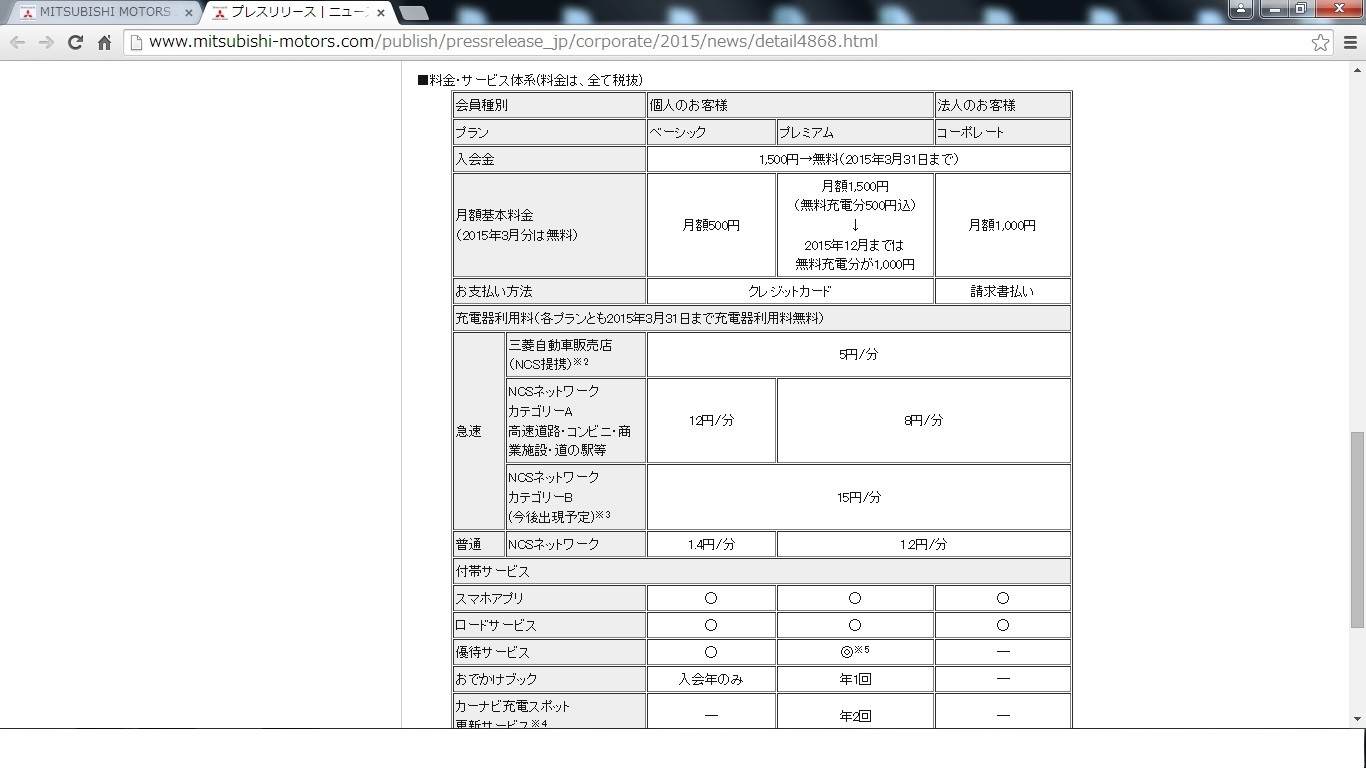The width and height of the screenshot is (1366, 768).
Task: Click the ベーシック plan cell
Action: (711, 132)
